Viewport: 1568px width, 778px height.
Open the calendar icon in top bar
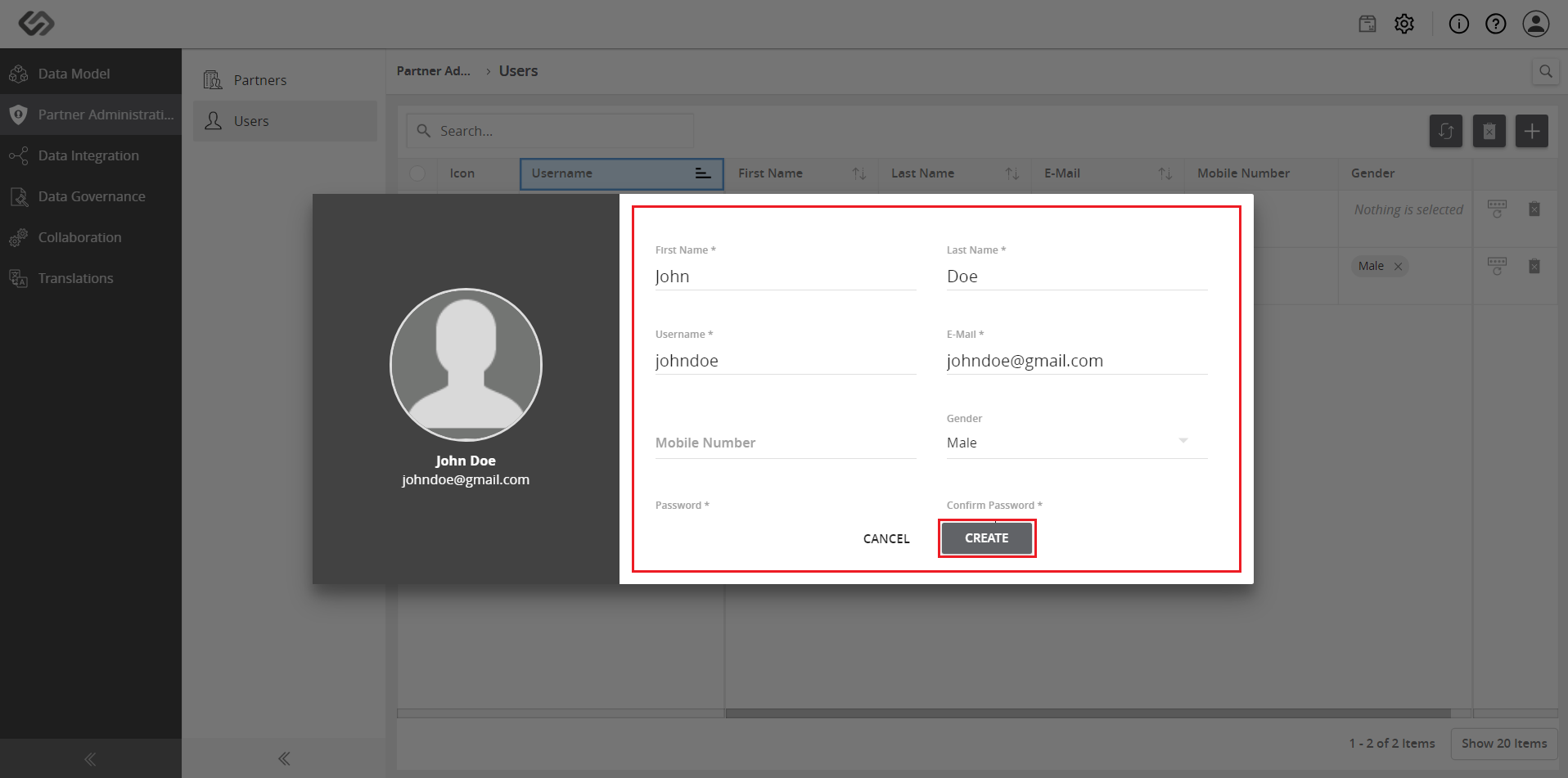(1367, 24)
